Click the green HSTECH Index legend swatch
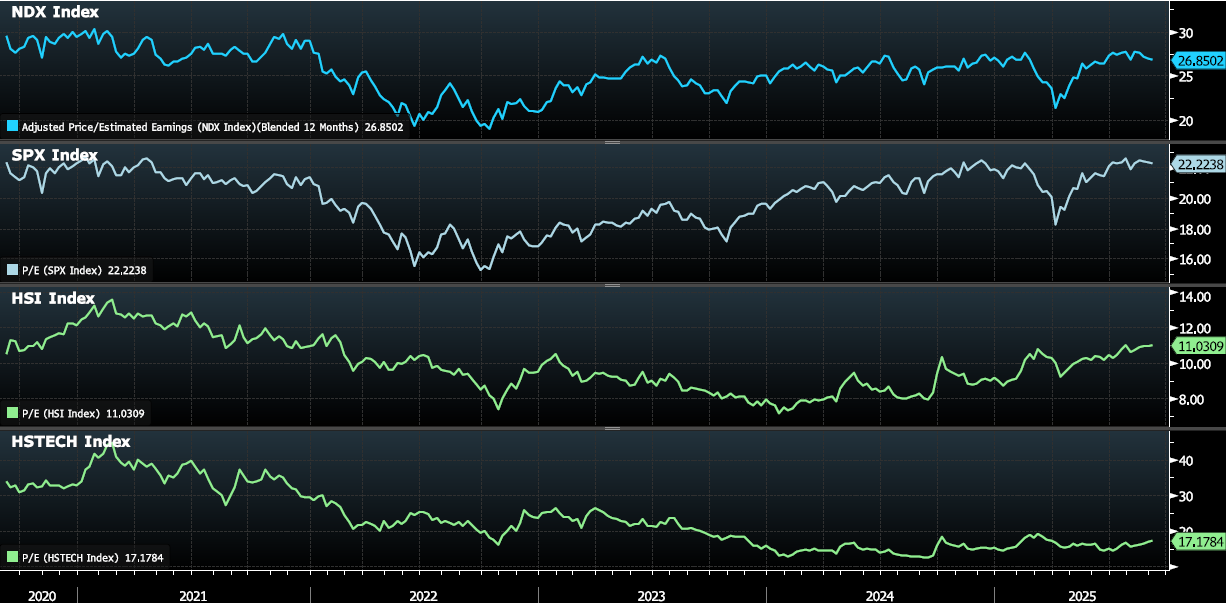 click(x=12, y=557)
